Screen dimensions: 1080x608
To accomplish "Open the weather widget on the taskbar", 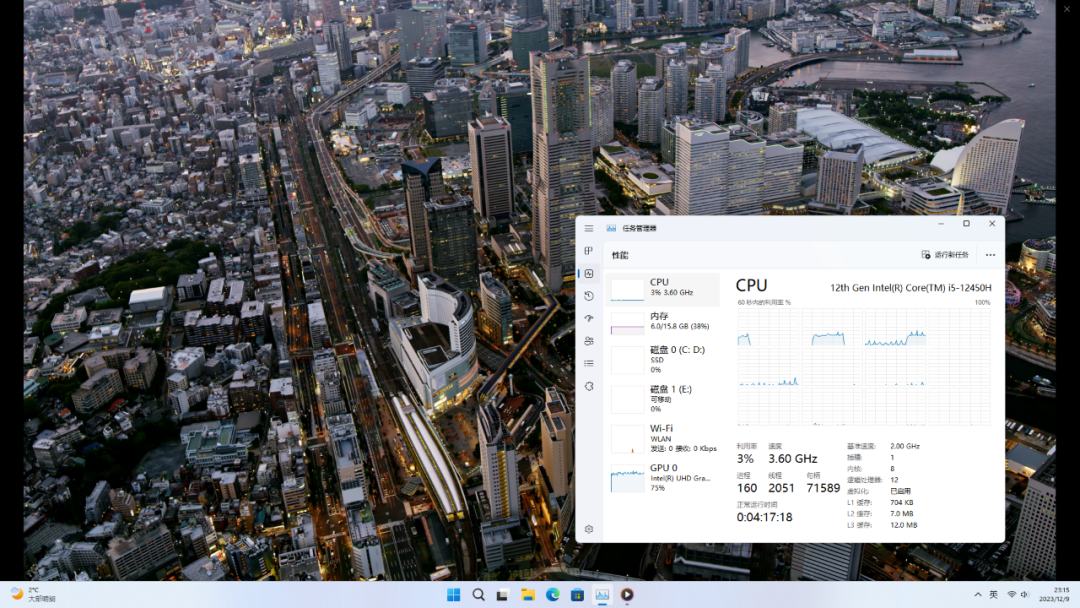I will (33, 594).
